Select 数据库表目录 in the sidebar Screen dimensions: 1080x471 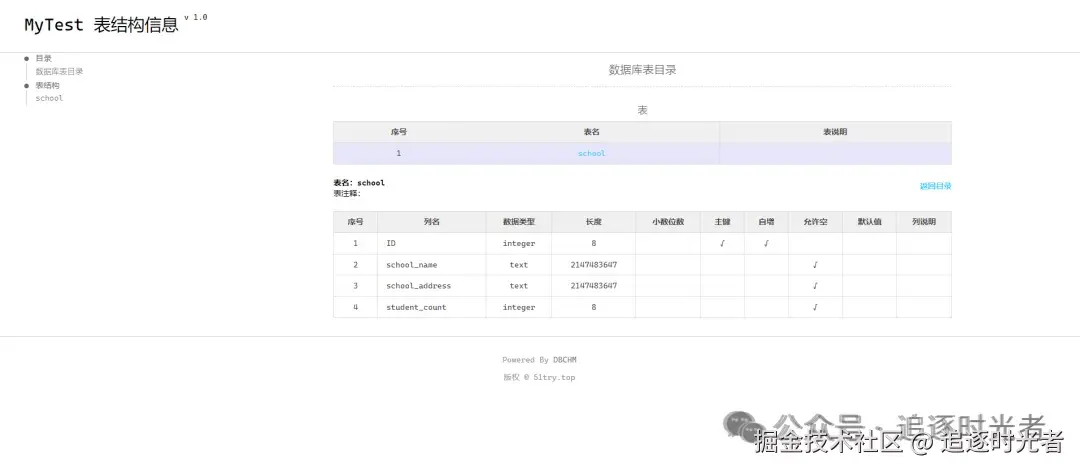click(59, 72)
